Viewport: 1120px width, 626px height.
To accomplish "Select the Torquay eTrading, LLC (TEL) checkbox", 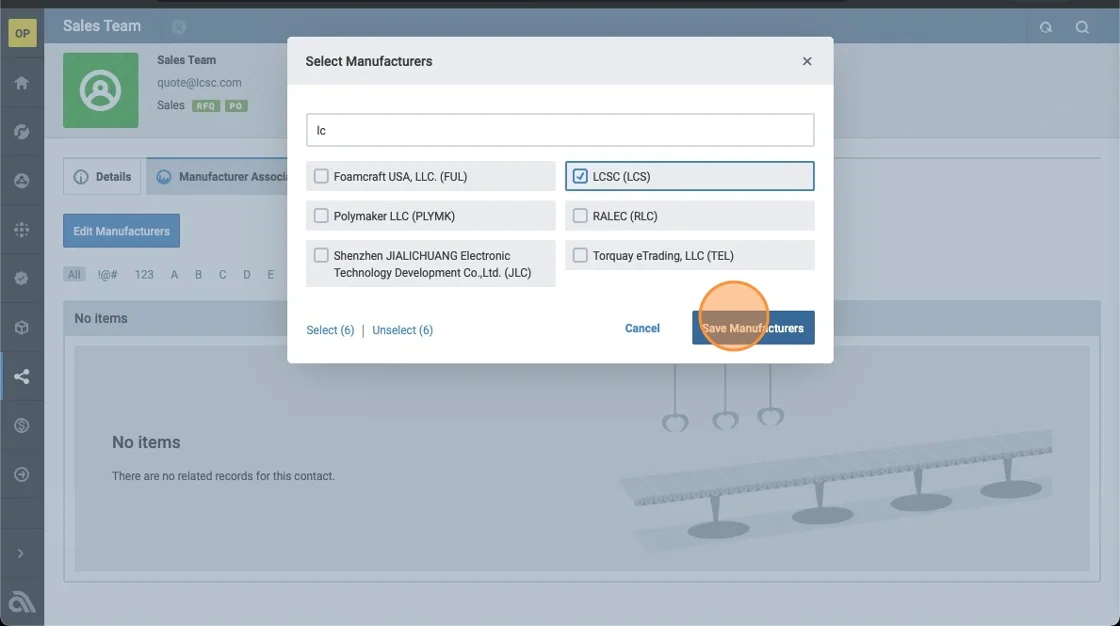I will 580,256.
